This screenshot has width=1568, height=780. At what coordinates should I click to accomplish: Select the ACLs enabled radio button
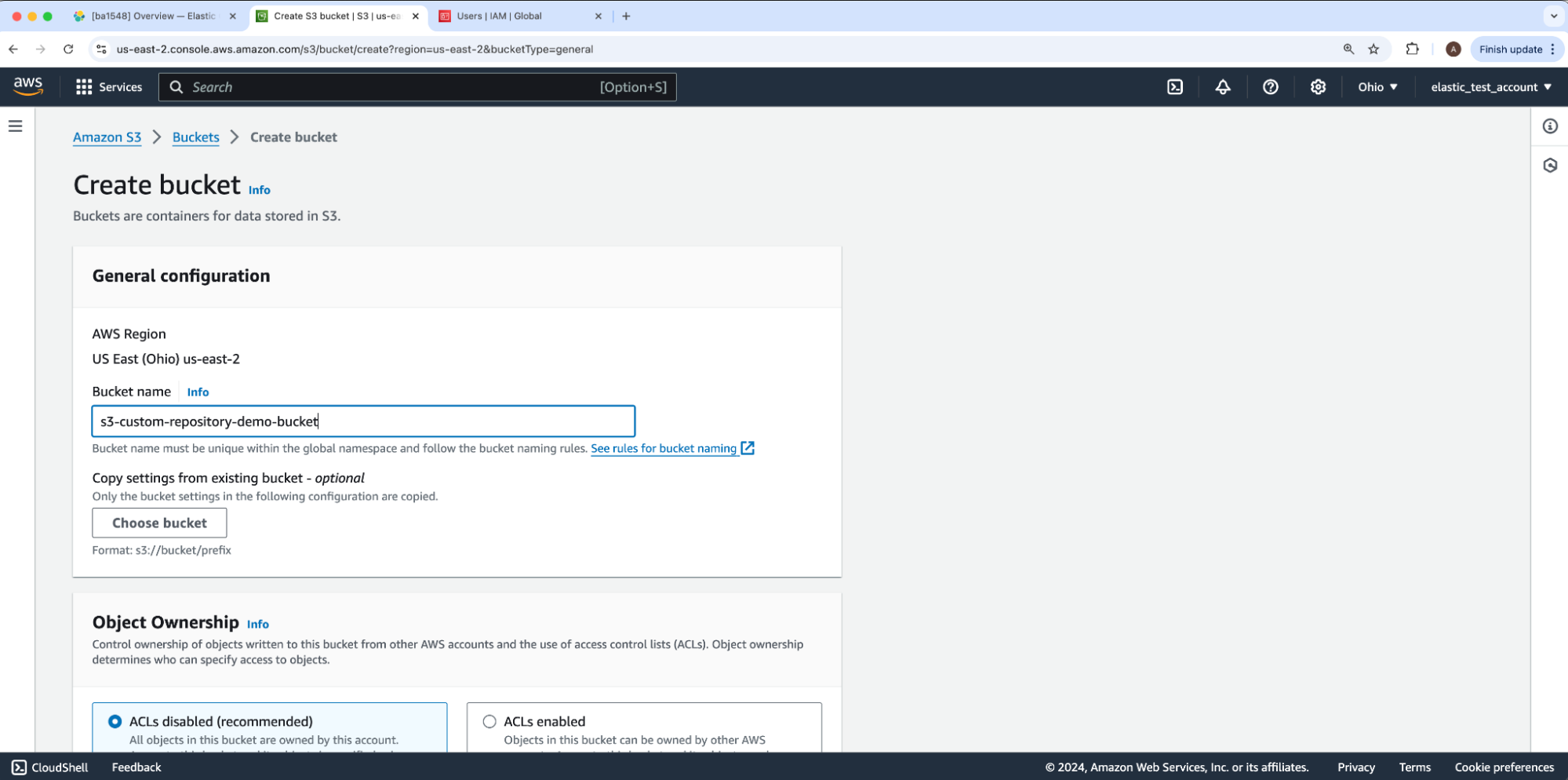489,721
